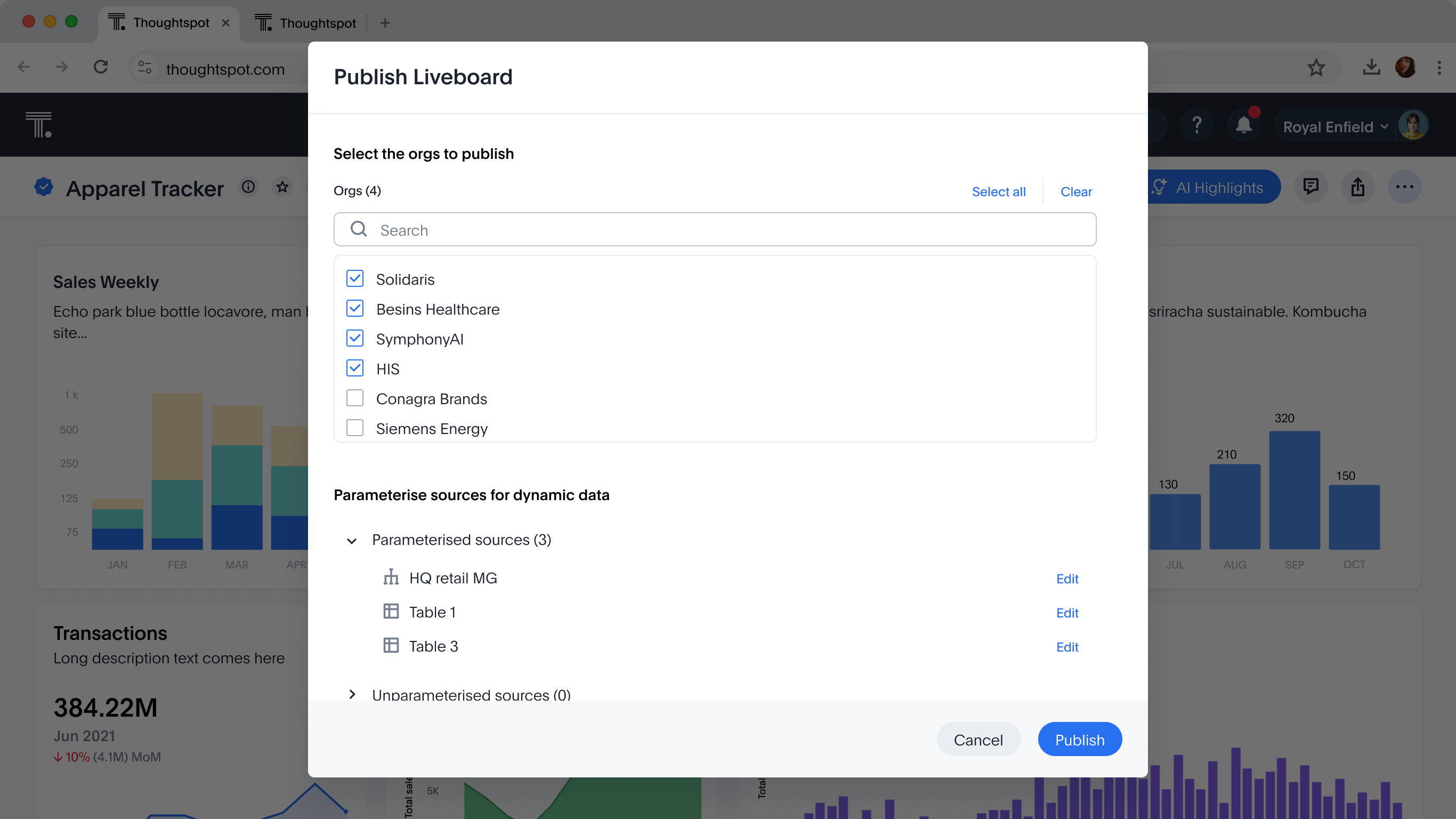The height and width of the screenshot is (819, 1456).
Task: Toggle the SymphonyAI checkbox
Action: click(355, 339)
